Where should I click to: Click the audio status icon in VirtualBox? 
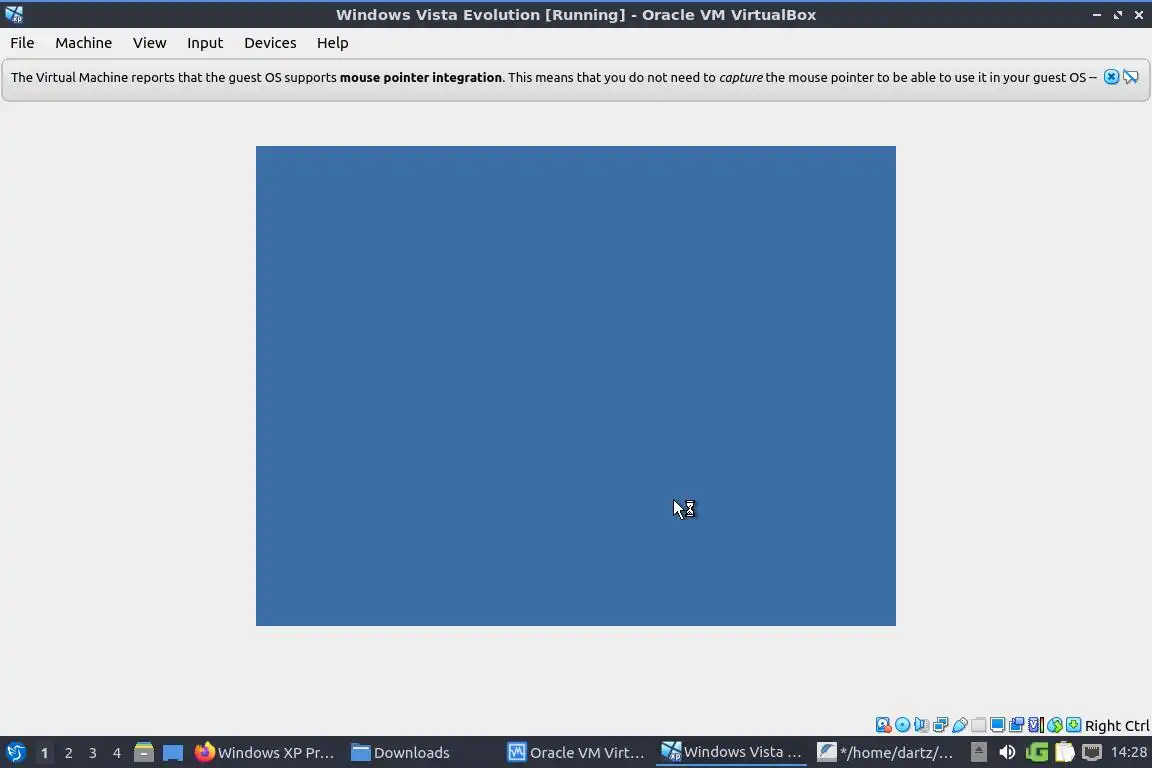point(921,725)
